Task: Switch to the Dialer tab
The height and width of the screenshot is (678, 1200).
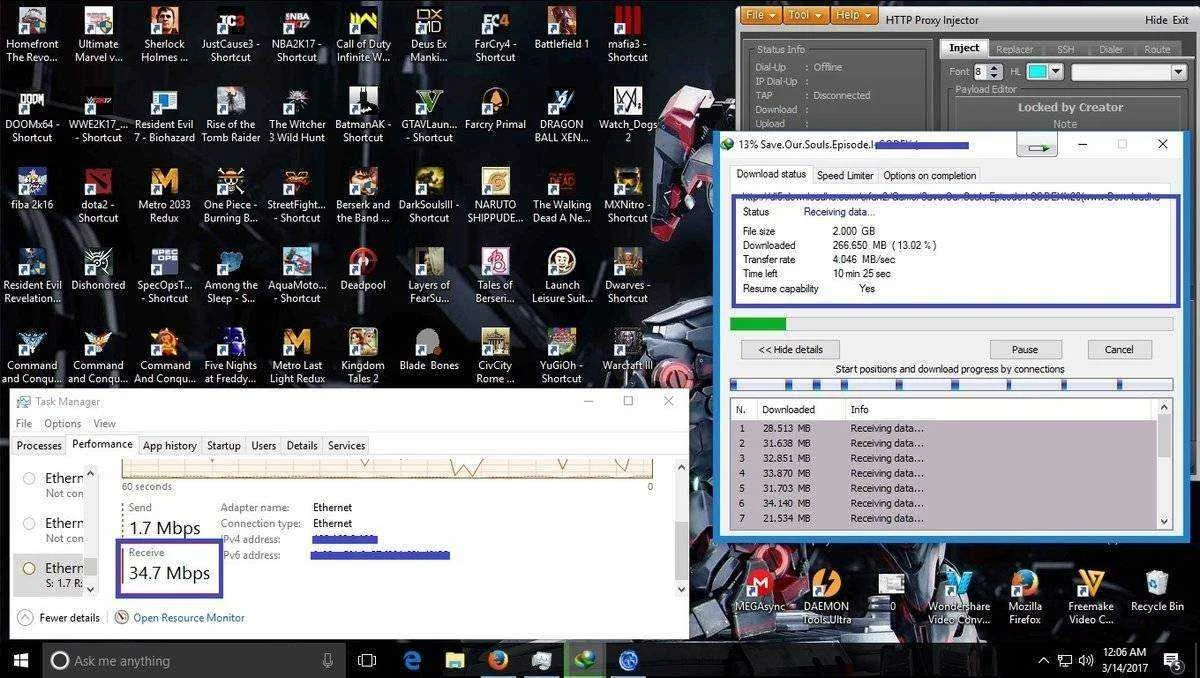Action: (x=1111, y=49)
